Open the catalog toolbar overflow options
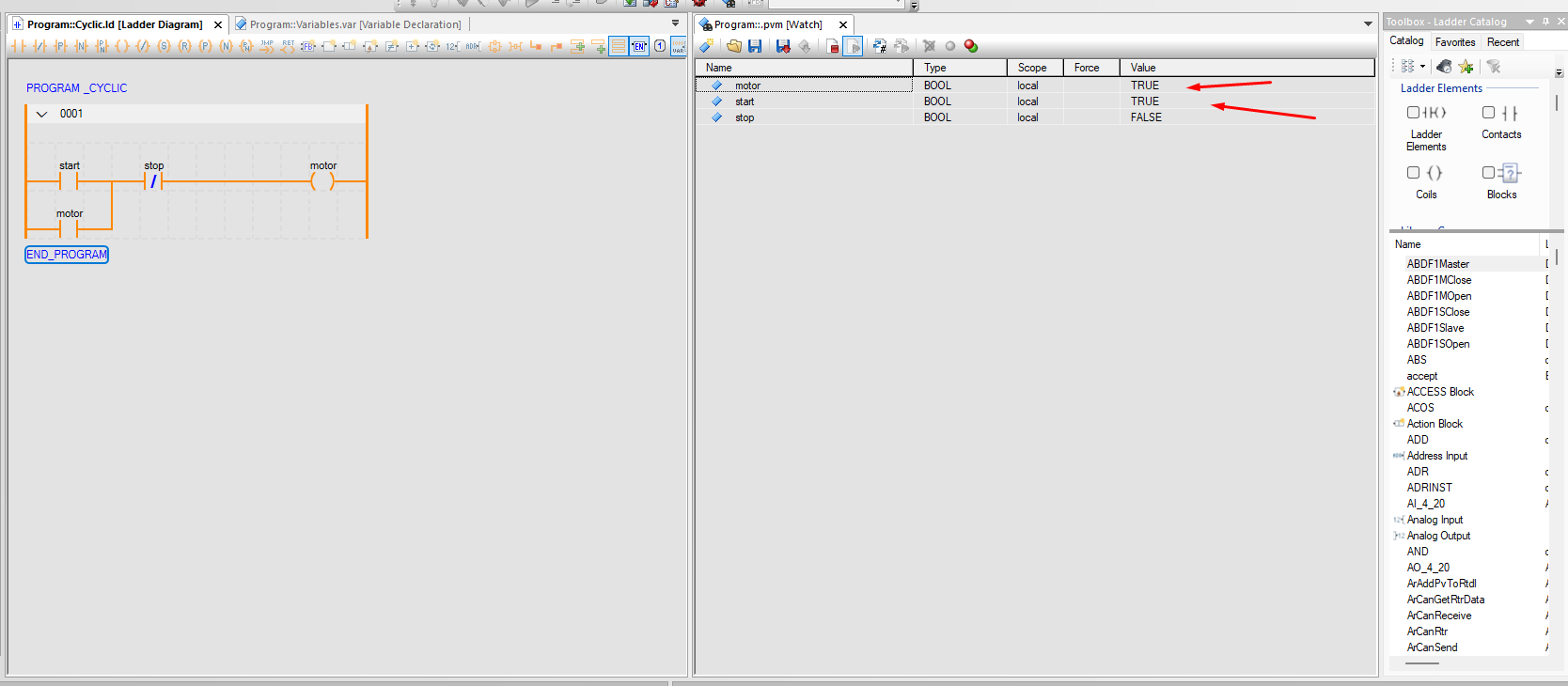1568x686 pixels. pyautogui.click(x=1559, y=72)
